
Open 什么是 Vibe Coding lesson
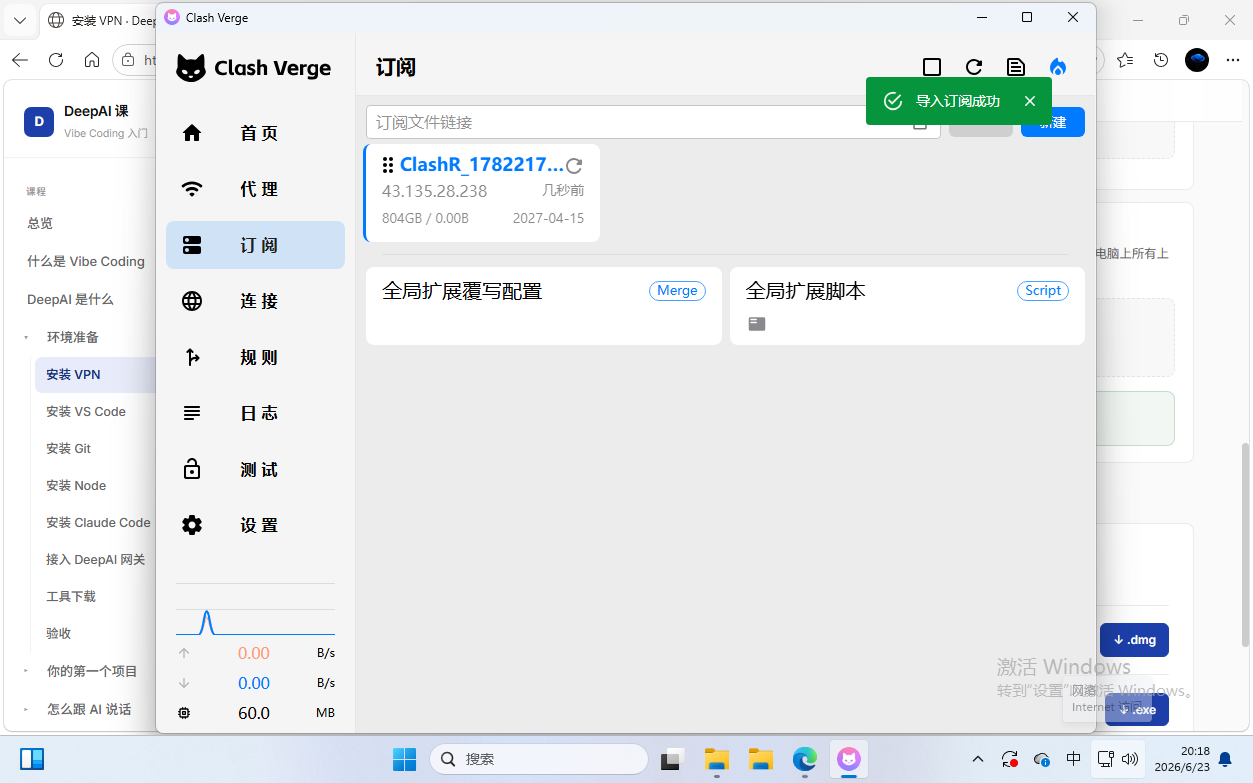(86, 261)
